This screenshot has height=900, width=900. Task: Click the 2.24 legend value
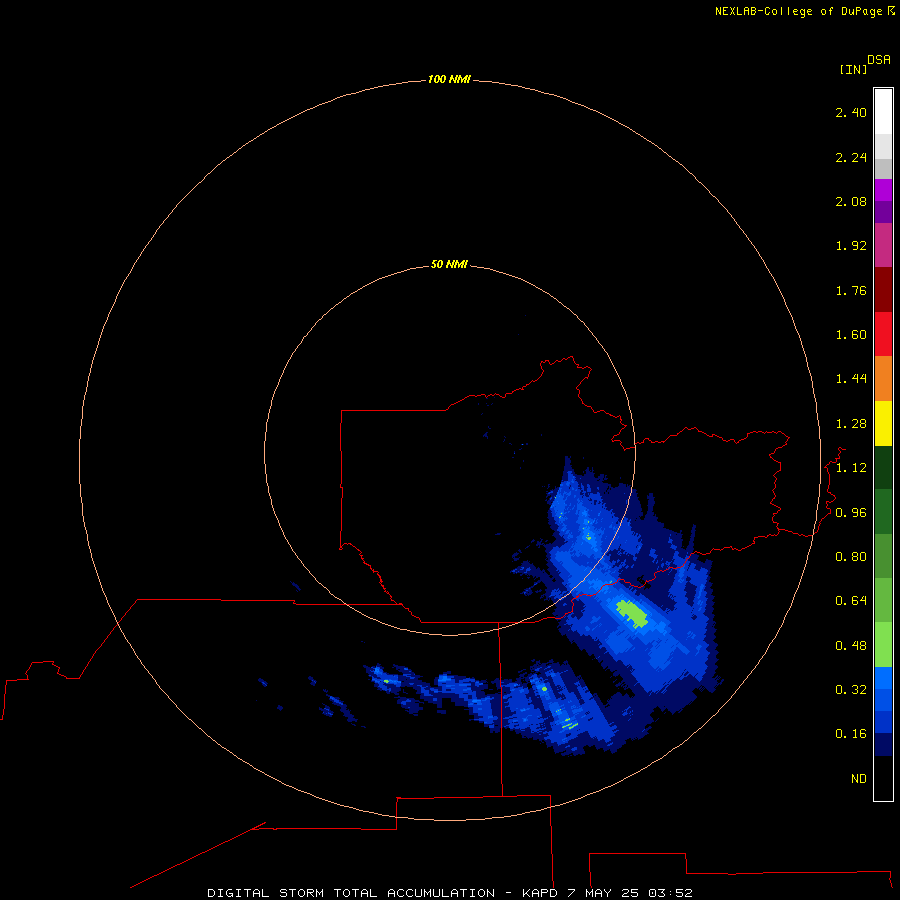click(x=851, y=157)
